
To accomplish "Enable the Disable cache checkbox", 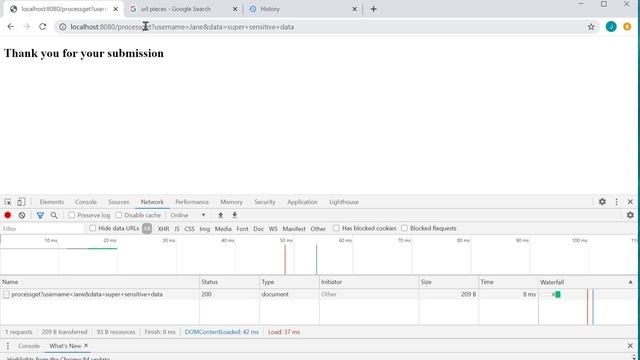I will 118,215.
